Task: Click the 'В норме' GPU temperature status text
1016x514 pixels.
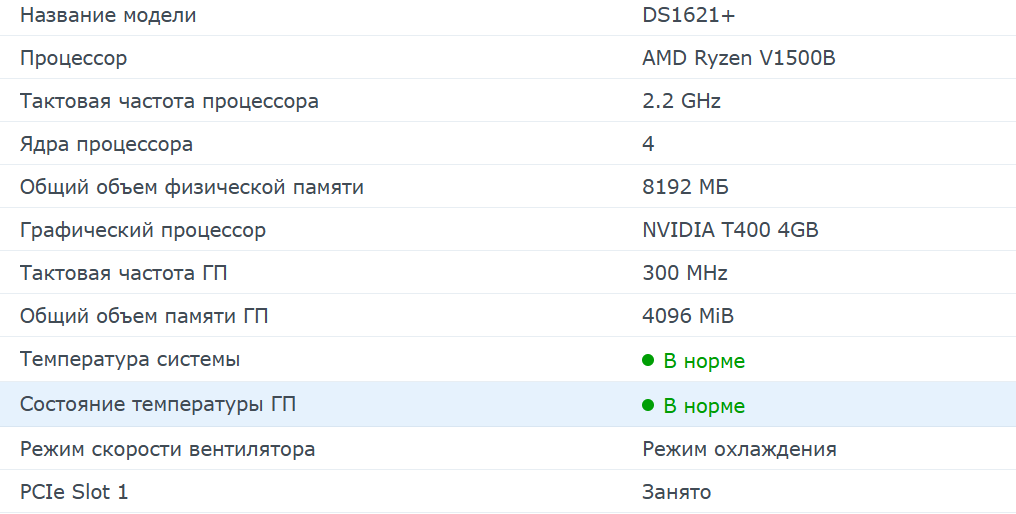Action: [704, 406]
